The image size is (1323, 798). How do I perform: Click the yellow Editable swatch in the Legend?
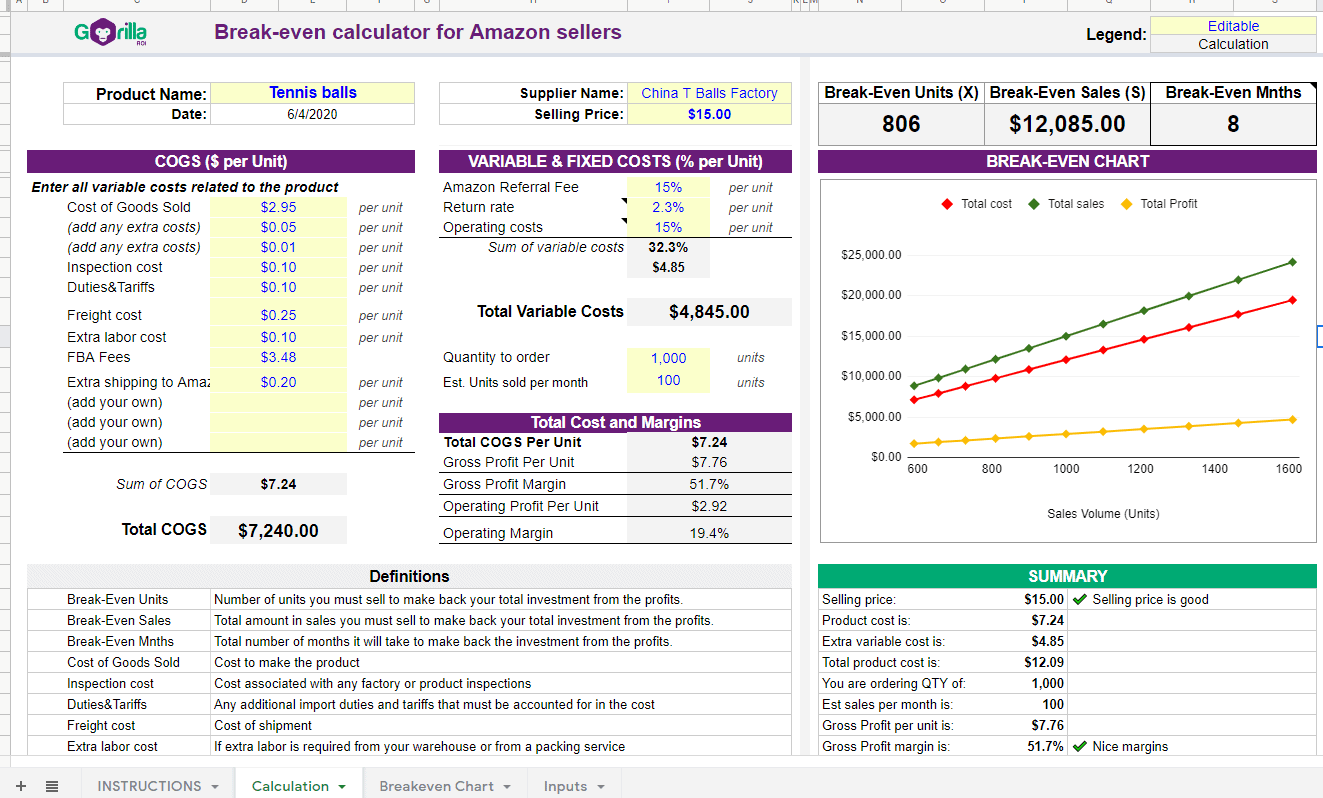tap(1235, 25)
